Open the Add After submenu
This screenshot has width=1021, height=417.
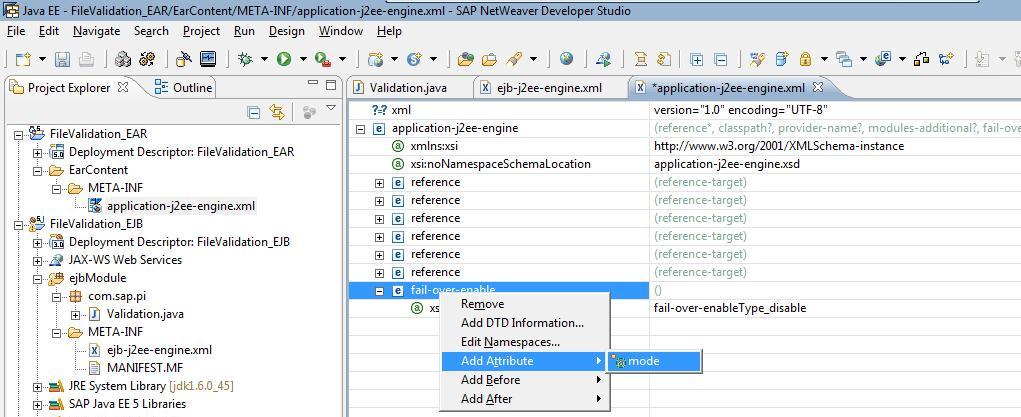click(x=524, y=399)
